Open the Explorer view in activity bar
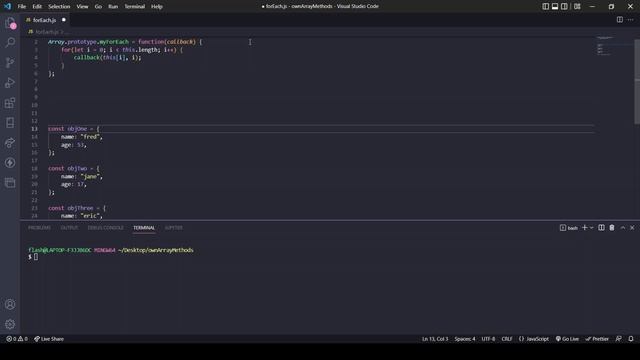640x360 pixels. [x=10, y=23]
